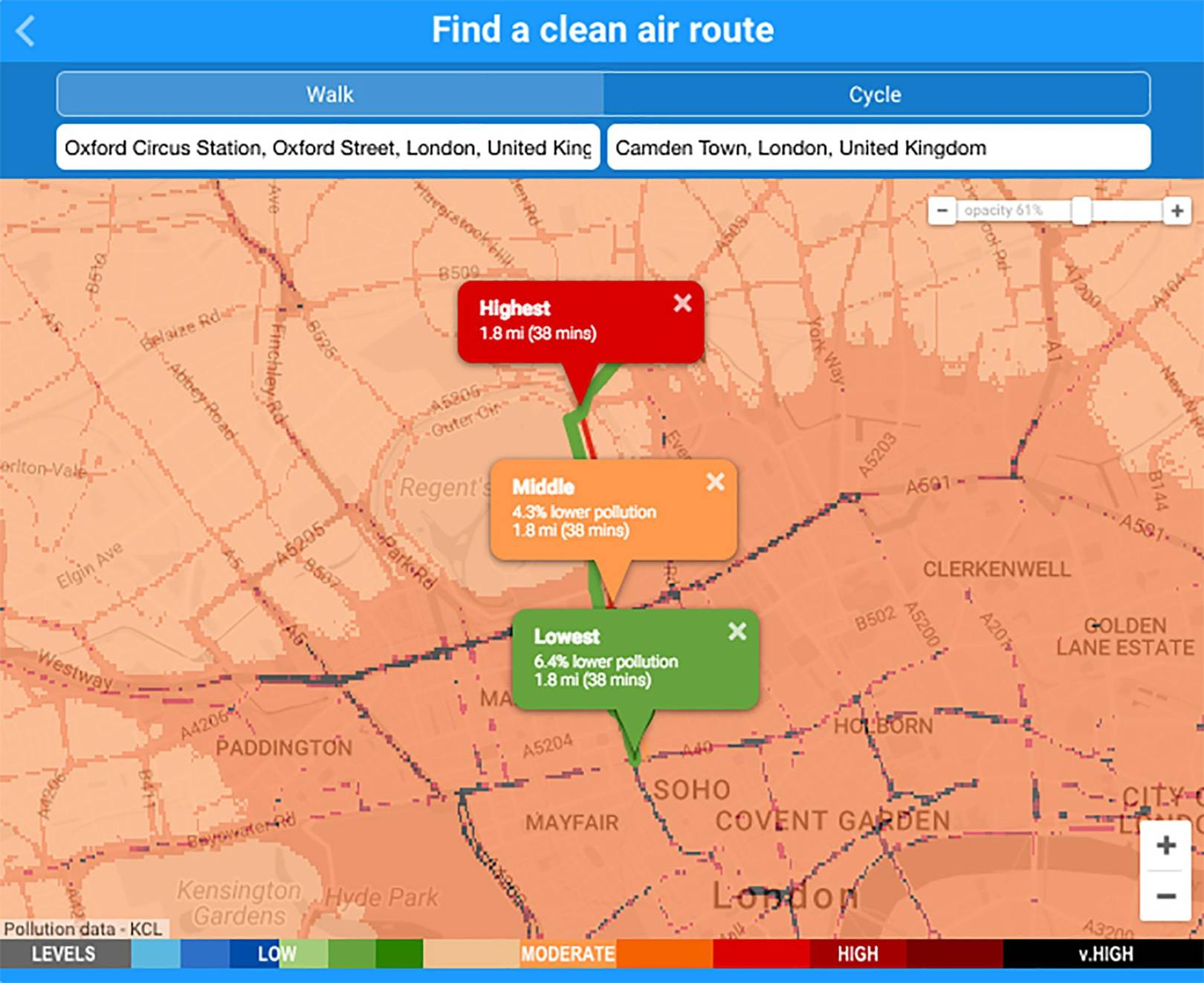Image resolution: width=1204 pixels, height=983 pixels.
Task: Close the red Highest route popup
Action: tap(682, 303)
